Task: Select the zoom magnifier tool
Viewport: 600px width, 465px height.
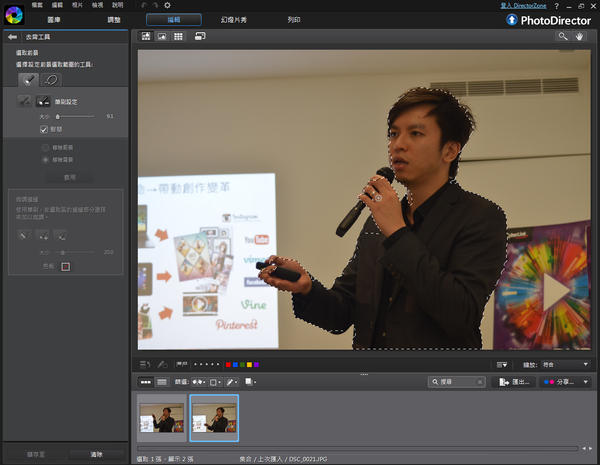Action: point(563,36)
